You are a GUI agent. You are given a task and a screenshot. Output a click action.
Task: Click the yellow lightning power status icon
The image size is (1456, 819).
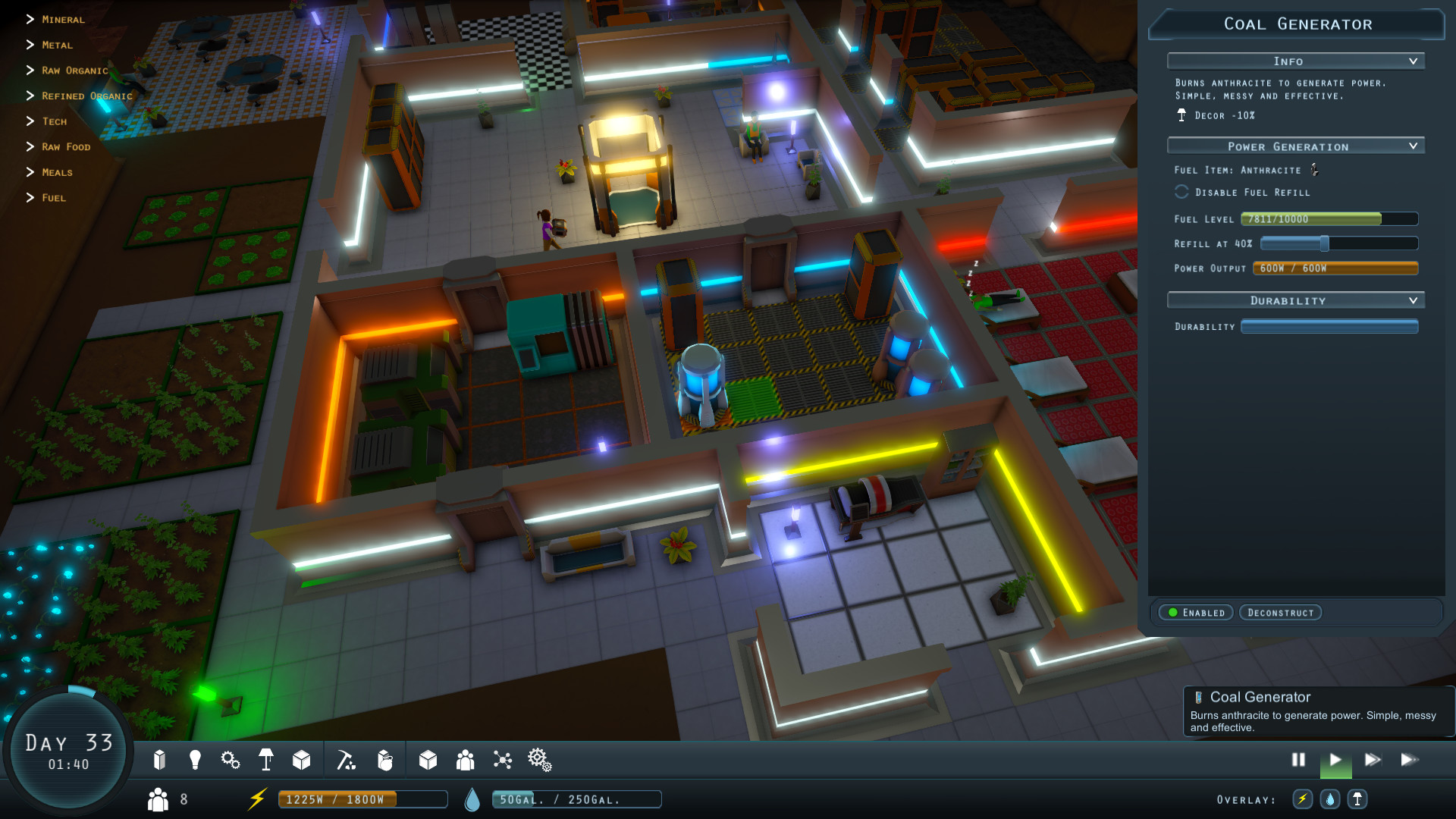click(258, 799)
